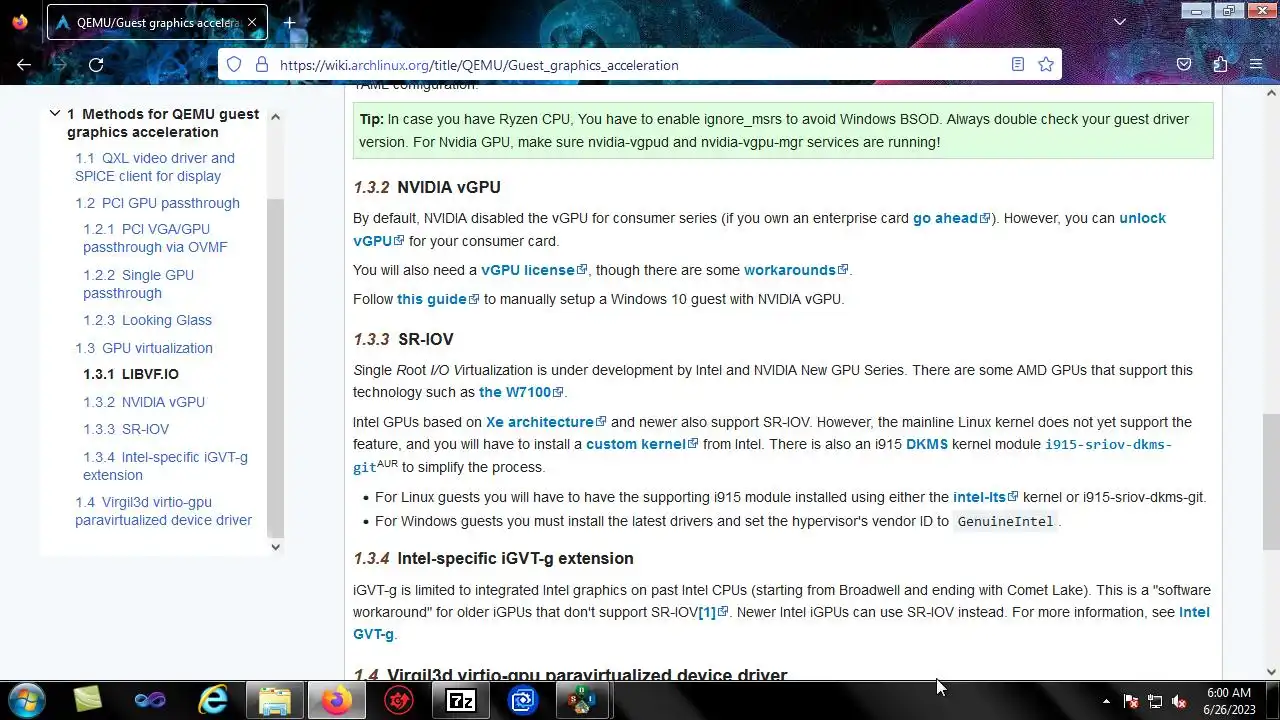Open the i915-sriov-dkms-git package link

coord(1108,444)
